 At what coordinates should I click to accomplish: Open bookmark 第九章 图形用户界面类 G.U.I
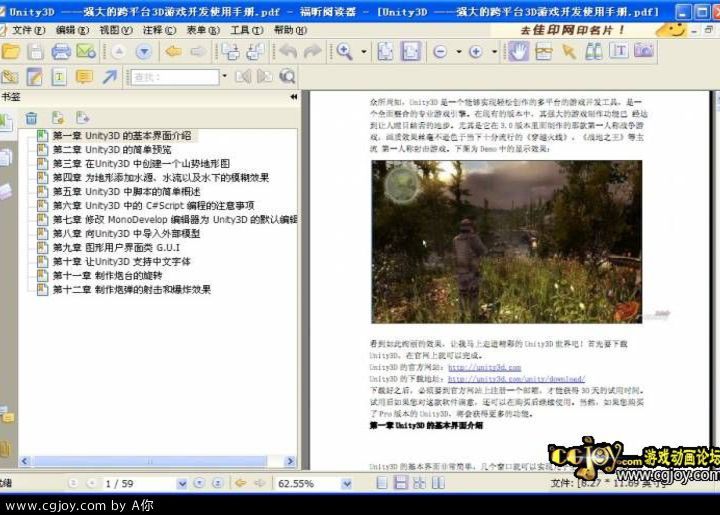[x=116, y=248]
